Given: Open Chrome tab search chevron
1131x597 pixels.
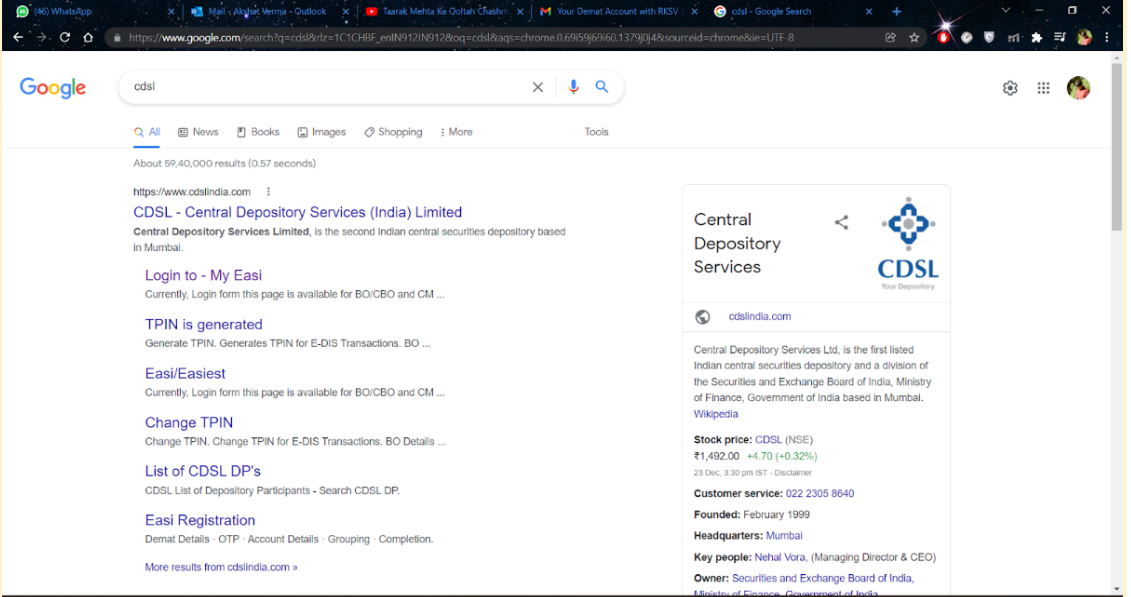Looking at the screenshot, I should [1005, 11].
